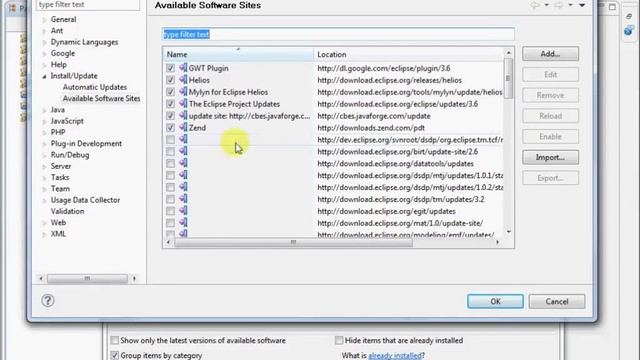Click icon of the datatools updates row

183,163
